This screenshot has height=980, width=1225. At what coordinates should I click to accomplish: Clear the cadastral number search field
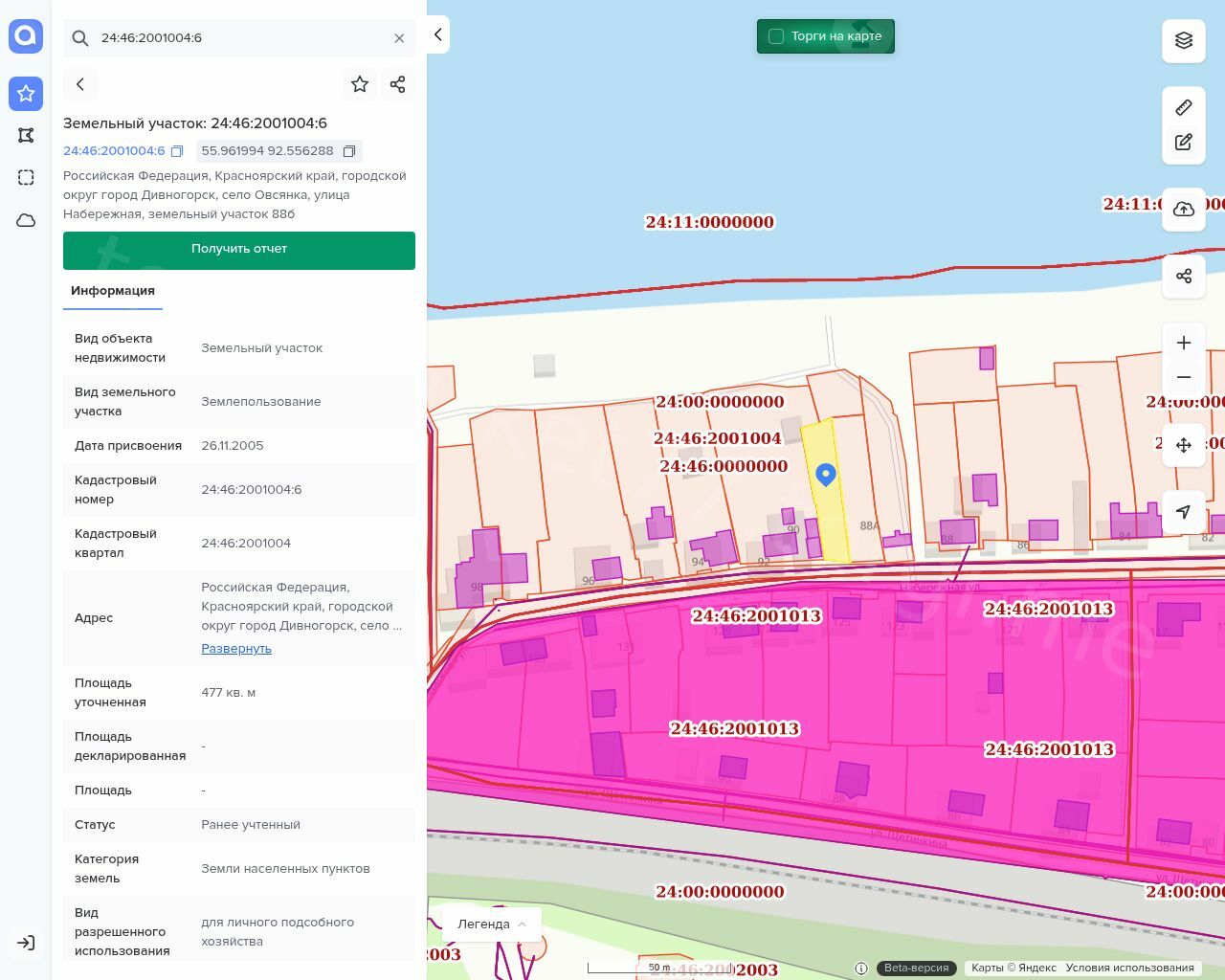pyautogui.click(x=399, y=38)
